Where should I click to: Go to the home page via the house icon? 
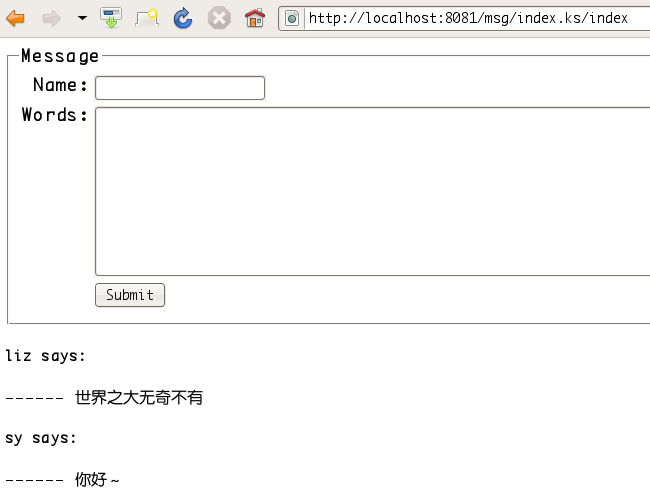(255, 18)
